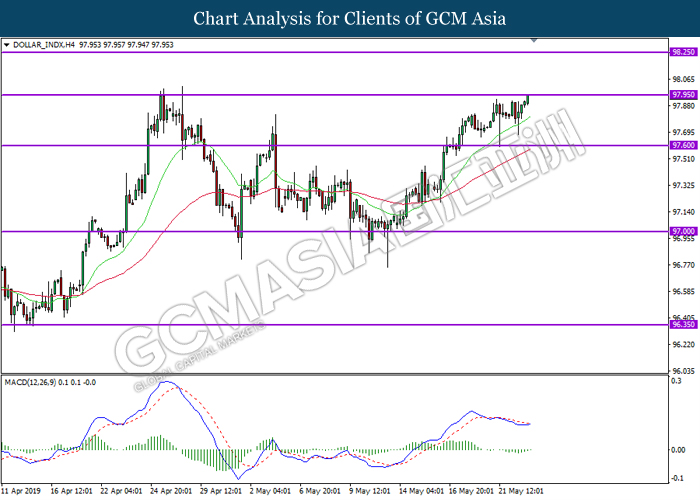The image size is (700, 500).
Task: Click the MACD -0.1 scale value
Action: pyautogui.click(x=677, y=478)
